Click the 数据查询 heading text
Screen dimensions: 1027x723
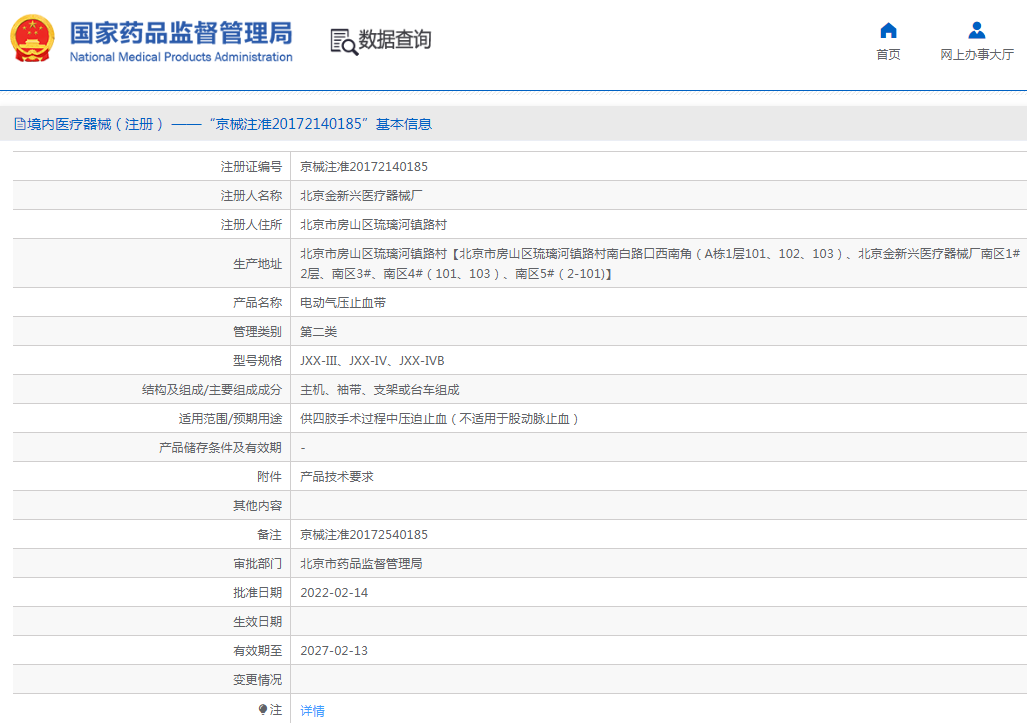click(x=395, y=40)
